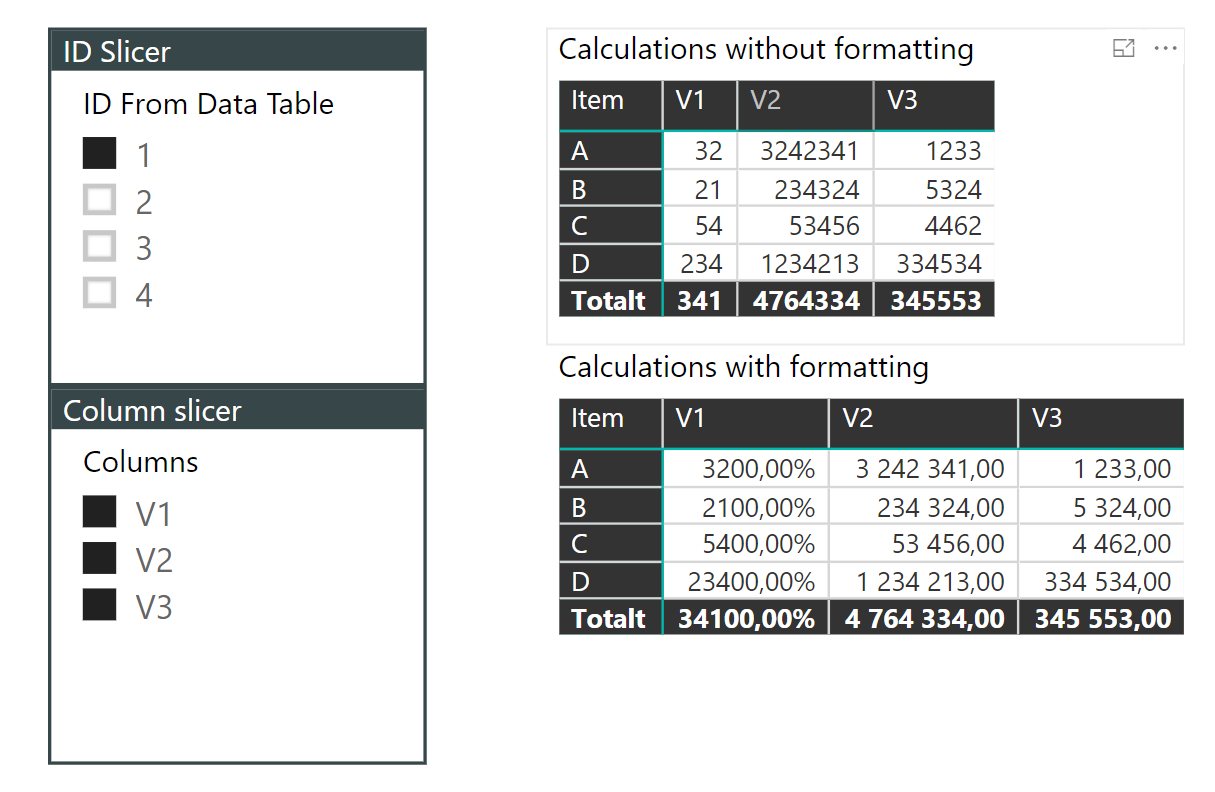Click cell value 234 324,00
Screen dimensions: 1215x792
click(941, 507)
